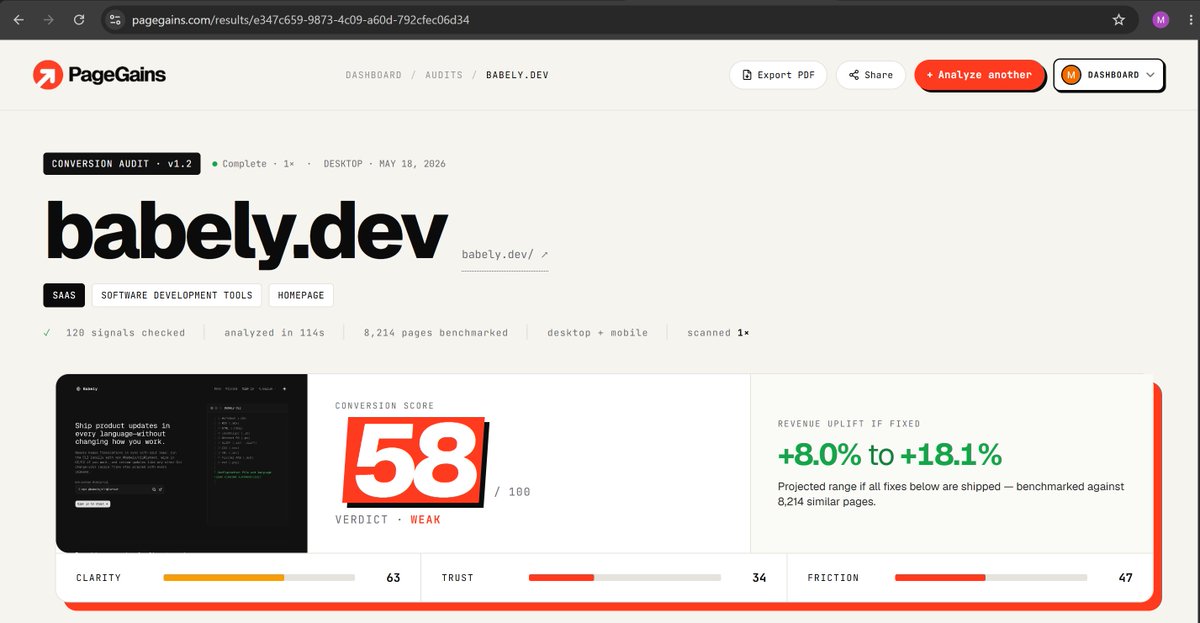The width and height of the screenshot is (1200, 623).
Task: Open the DASHBOARD account dropdown
Action: pos(1109,75)
